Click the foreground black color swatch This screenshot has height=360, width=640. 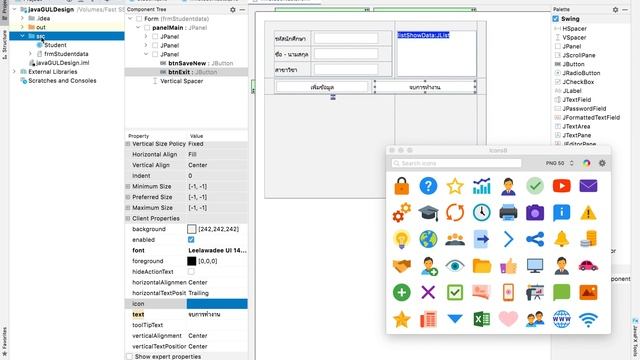pyautogui.click(x=191, y=261)
